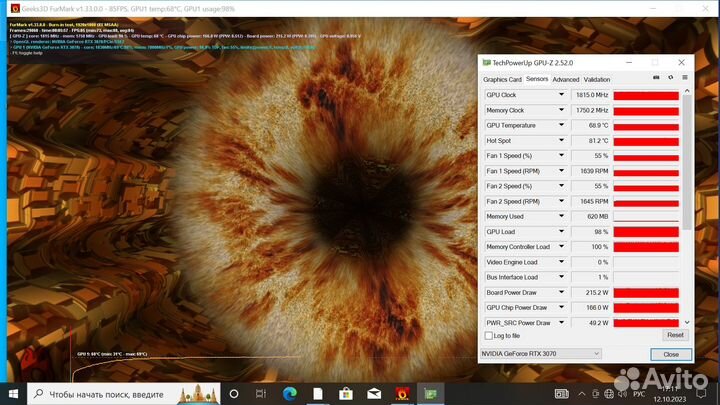Open Cortana circle icon on taskbar
The image size is (720, 405).
point(234,394)
